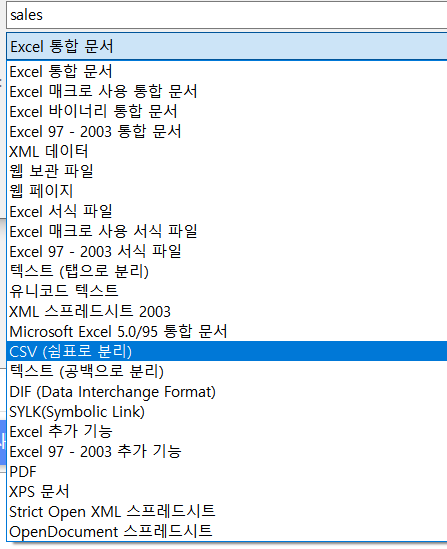Choose '텍스트 (공백으로 분리)' format

(226, 371)
